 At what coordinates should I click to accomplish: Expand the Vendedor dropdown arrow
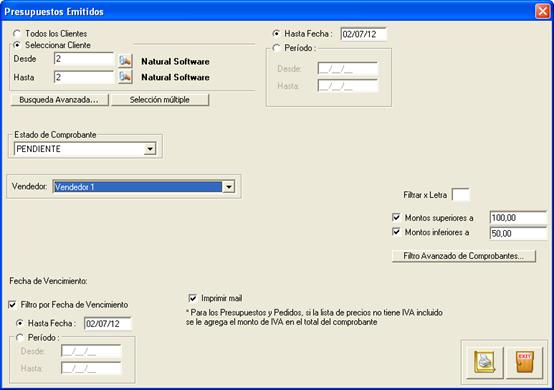pyautogui.click(x=229, y=187)
